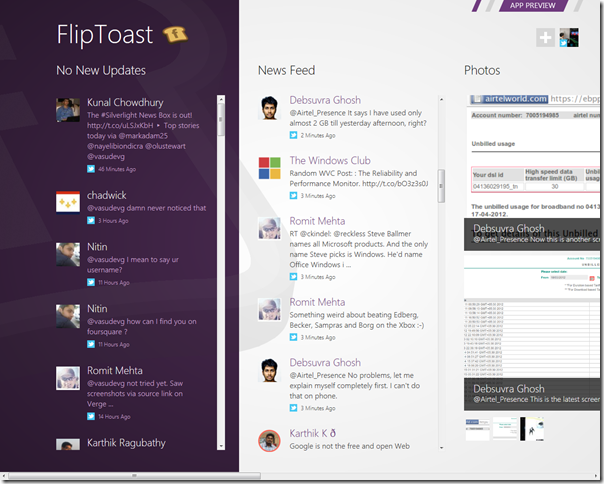The height and width of the screenshot is (484, 604).
Task: Click the 'News Feed' heading
Action: point(287,70)
